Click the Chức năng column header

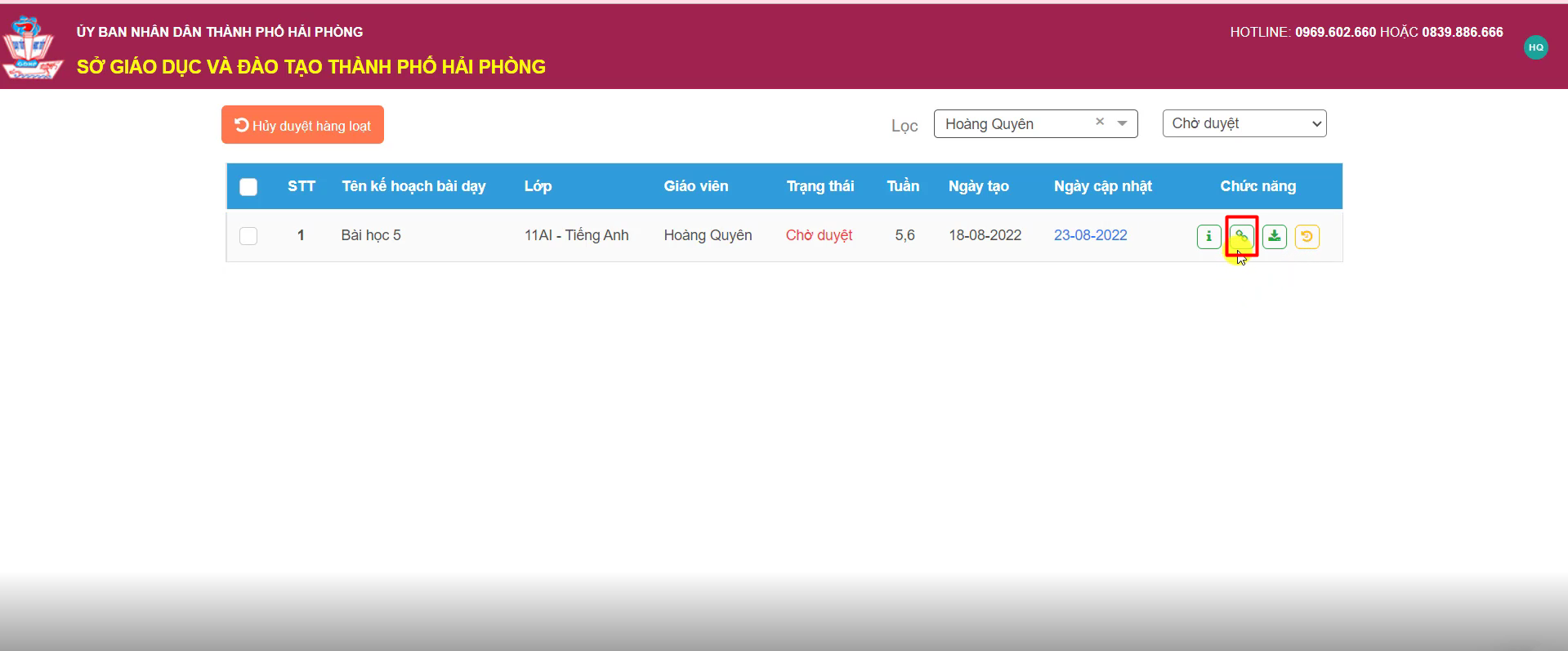1258,186
